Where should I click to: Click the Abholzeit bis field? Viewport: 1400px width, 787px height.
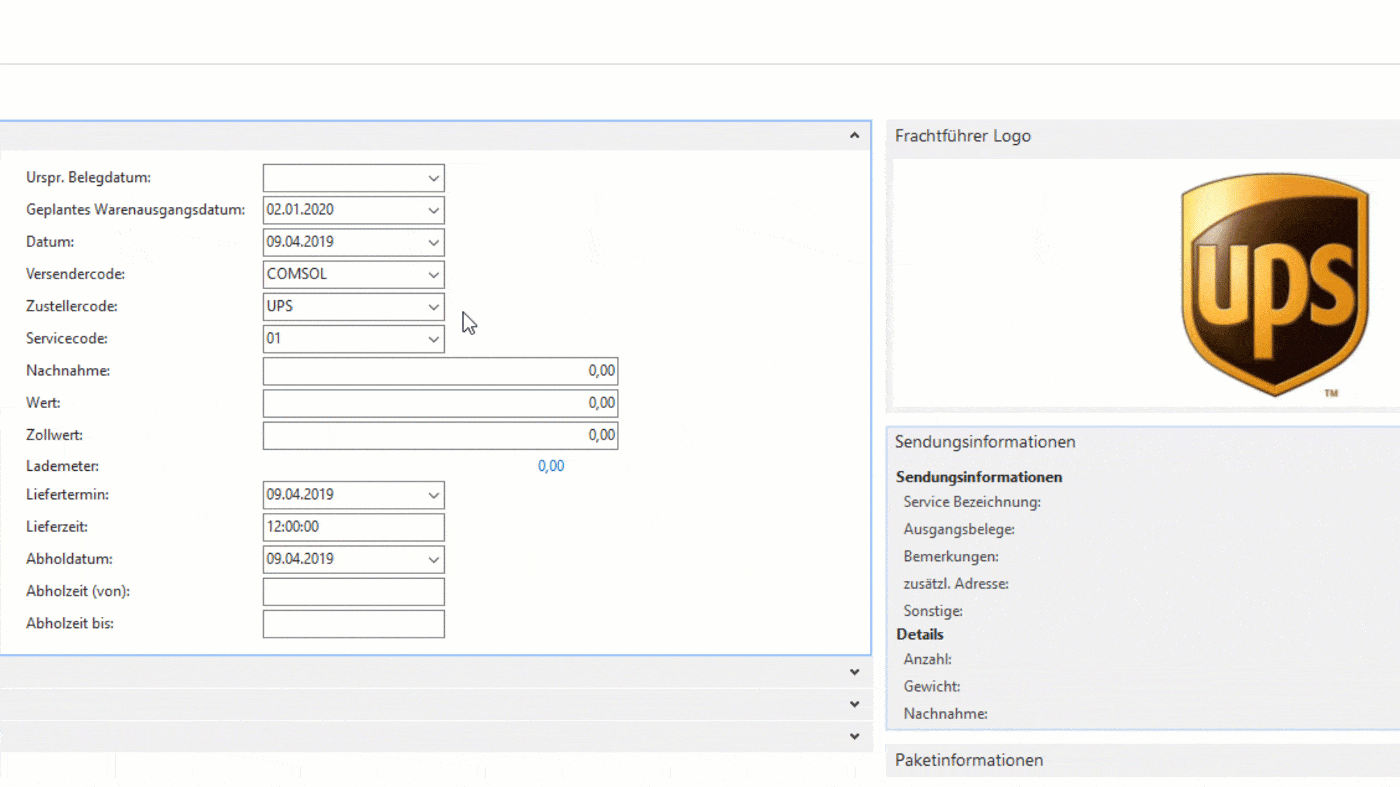(353, 623)
